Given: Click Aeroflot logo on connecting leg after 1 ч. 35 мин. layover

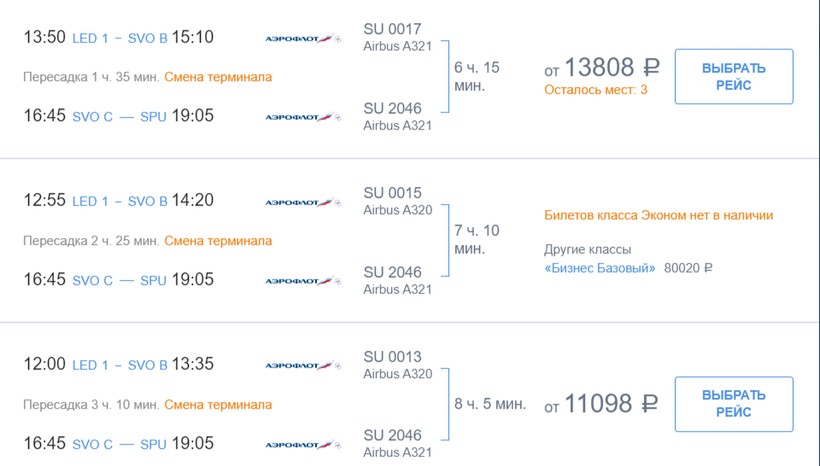Looking at the screenshot, I should (x=302, y=117).
